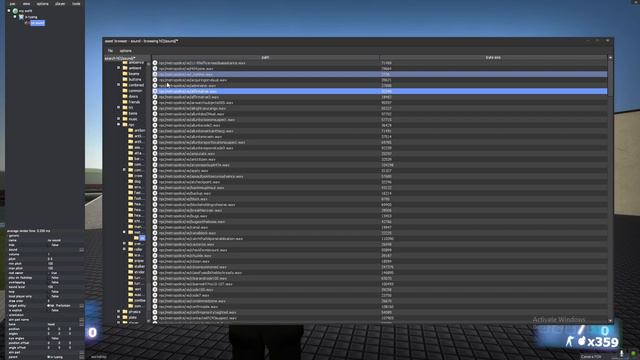Click the sound icon beside chuckle.wav
The image size is (640, 360).
155,256
